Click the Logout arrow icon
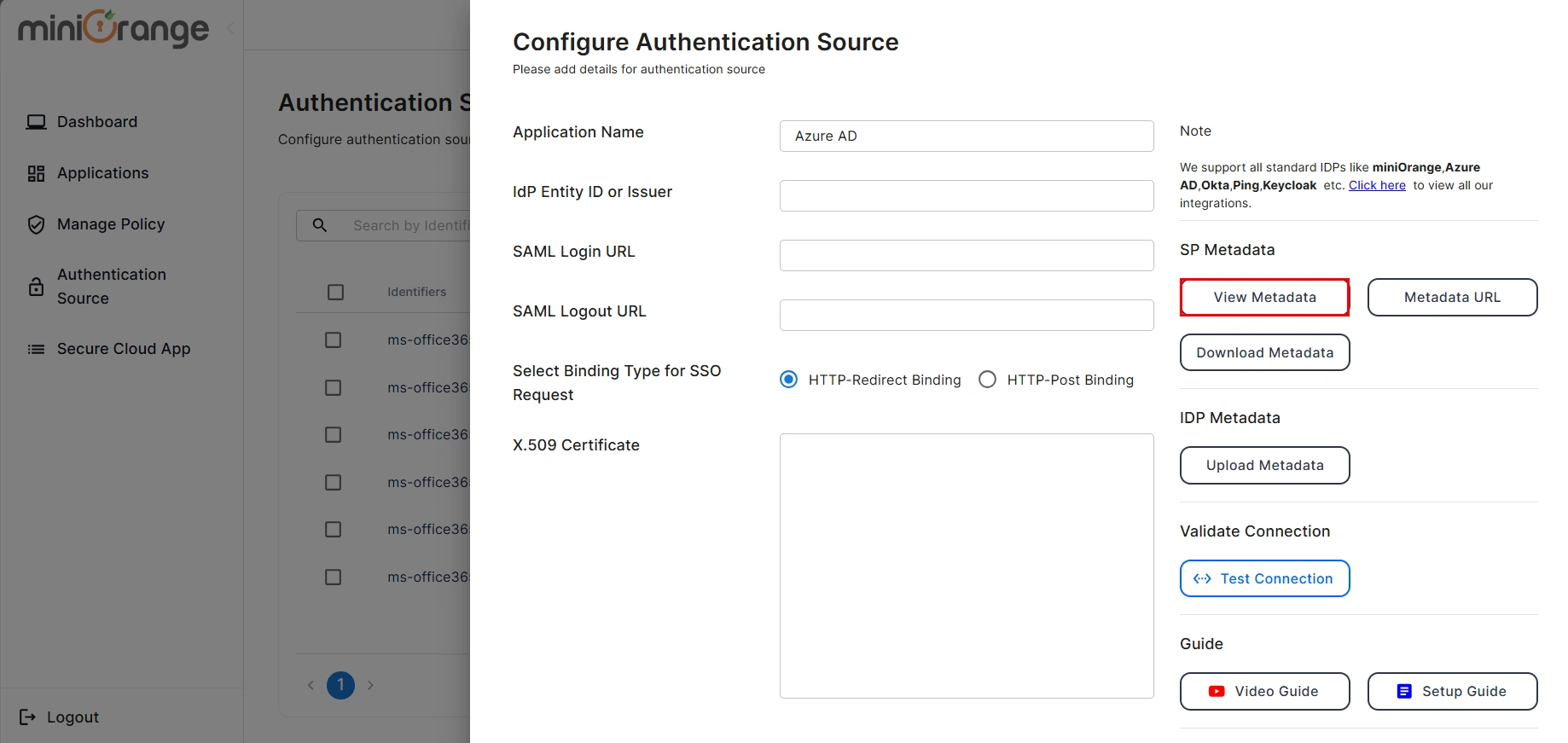1568x743 pixels. 28,717
